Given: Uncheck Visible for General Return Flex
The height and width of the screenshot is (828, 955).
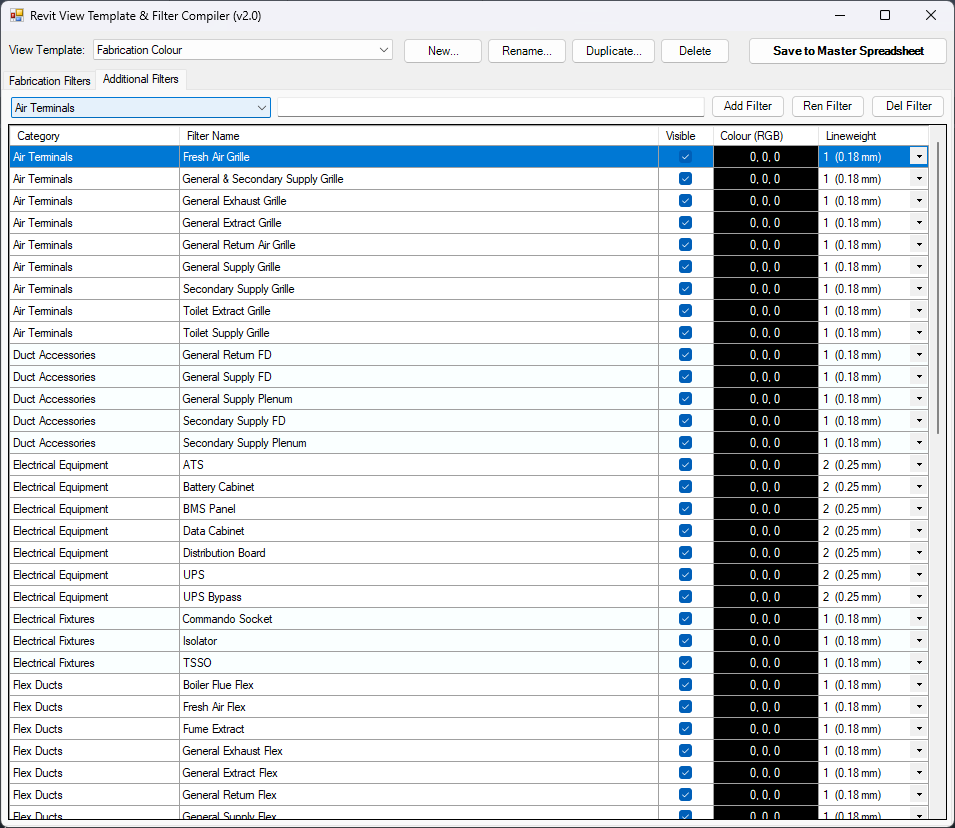Looking at the screenshot, I should 685,794.
